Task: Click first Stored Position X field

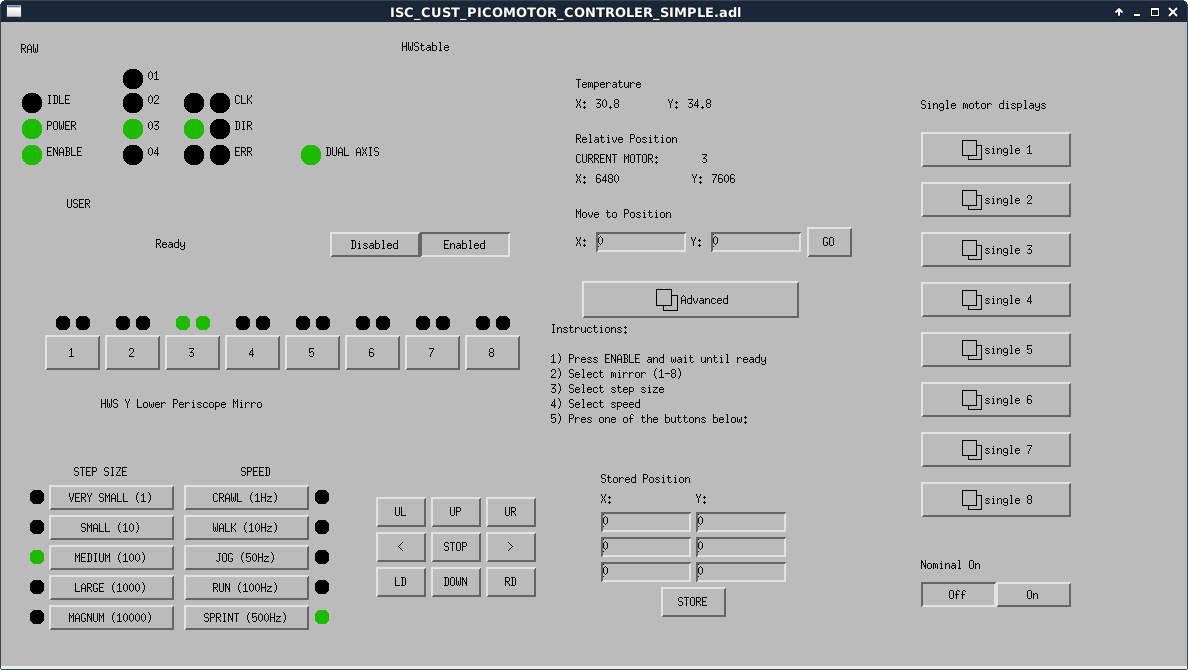Action: [646, 522]
